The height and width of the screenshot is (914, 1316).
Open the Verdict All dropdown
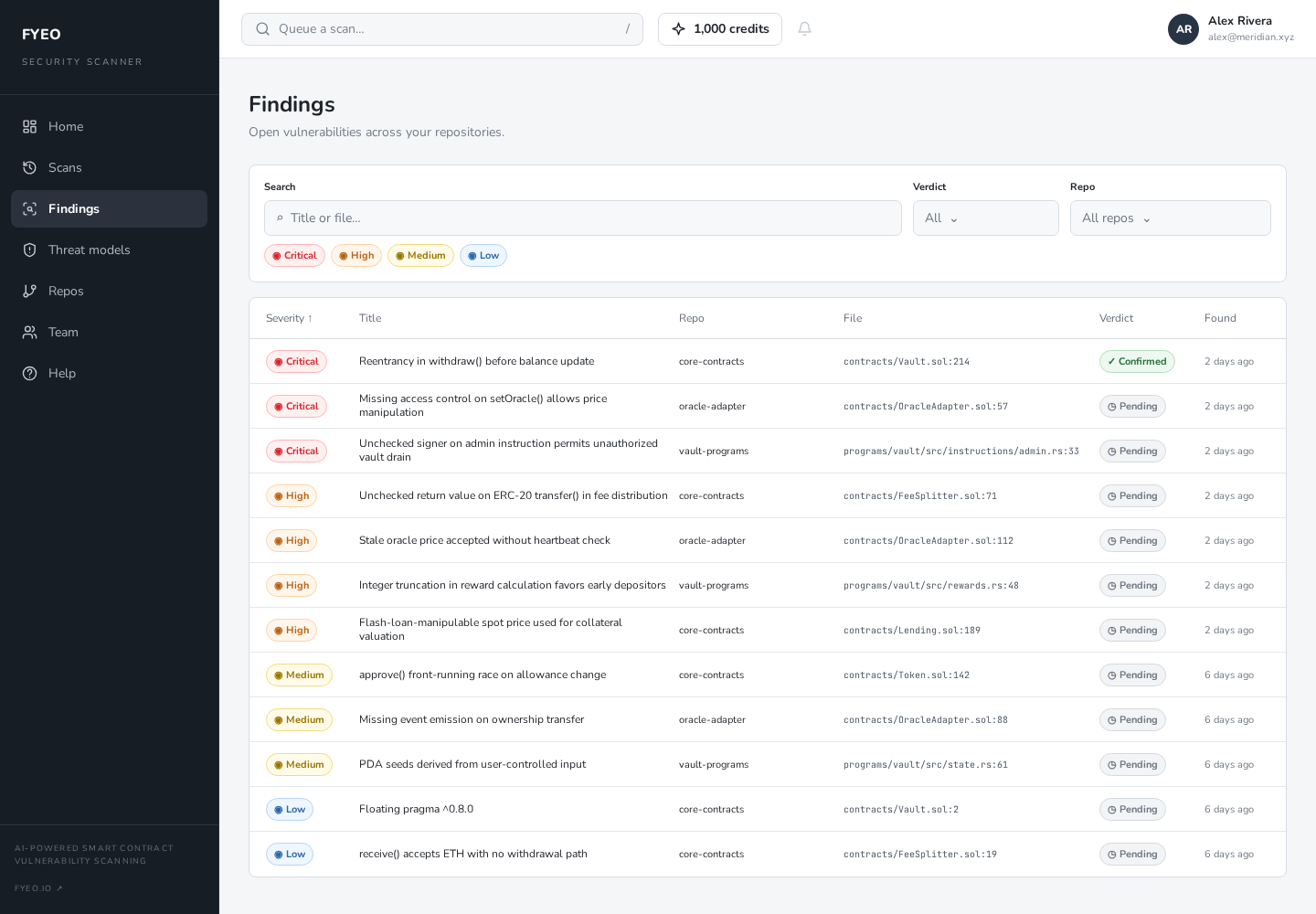point(986,218)
